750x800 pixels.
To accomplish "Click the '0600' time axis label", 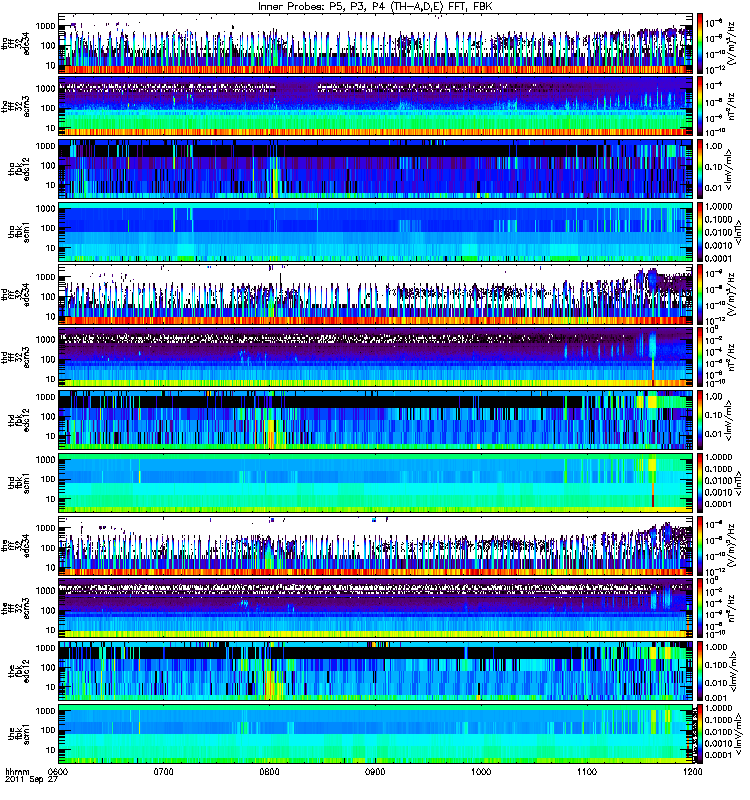I will click(59, 771).
